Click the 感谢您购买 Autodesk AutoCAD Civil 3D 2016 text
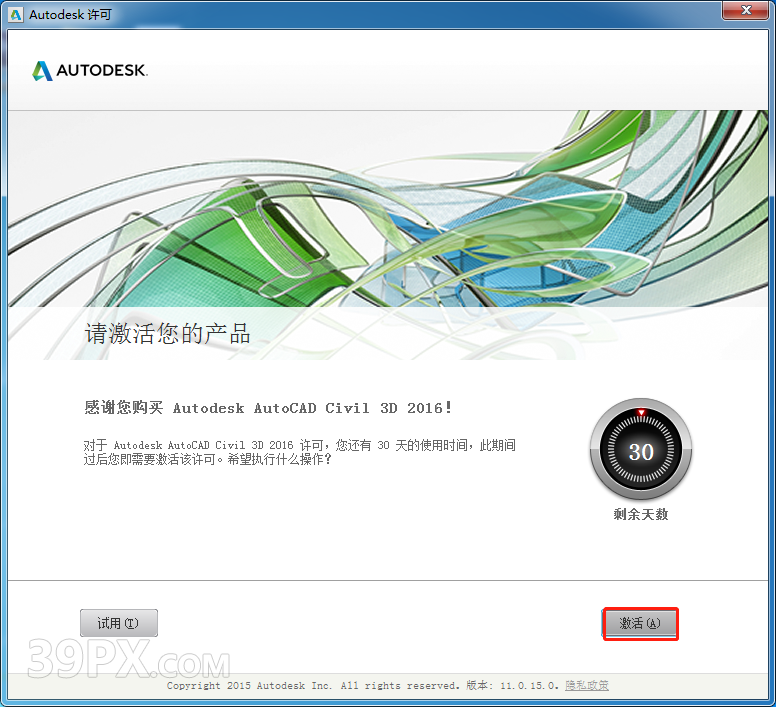The width and height of the screenshot is (776, 707). pyautogui.click(x=268, y=408)
